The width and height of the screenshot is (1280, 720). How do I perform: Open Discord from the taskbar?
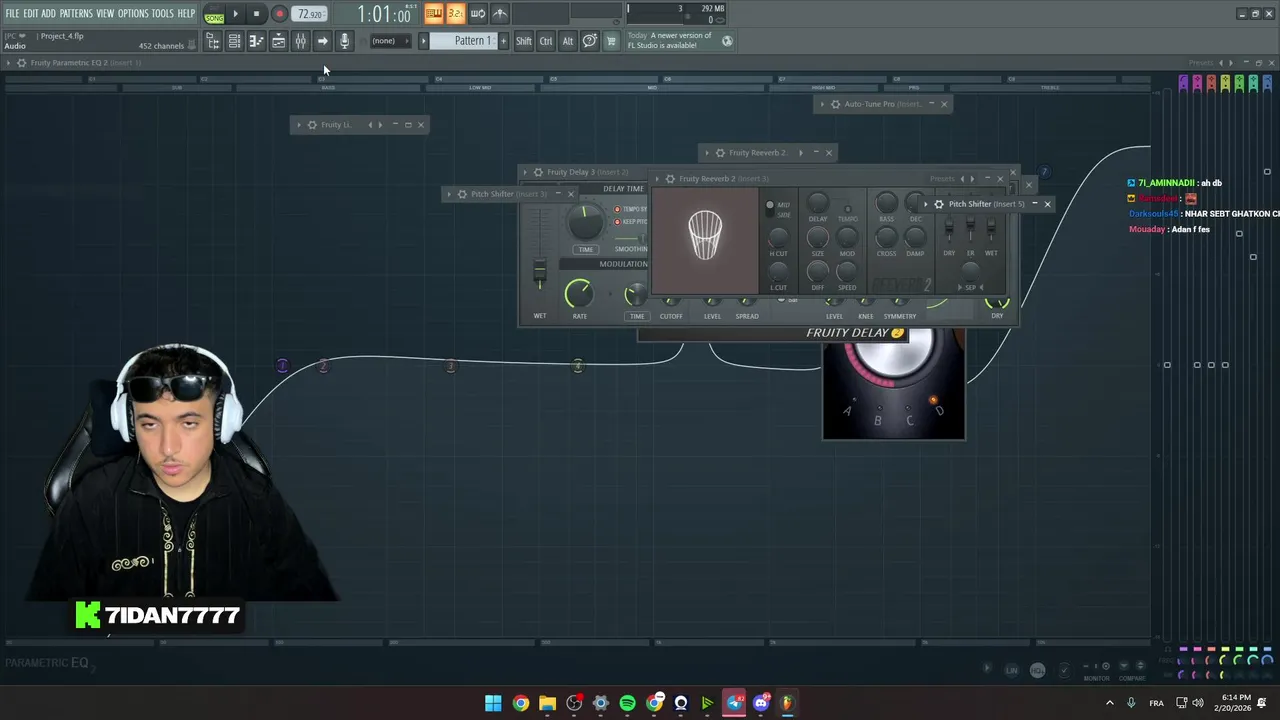[x=761, y=703]
